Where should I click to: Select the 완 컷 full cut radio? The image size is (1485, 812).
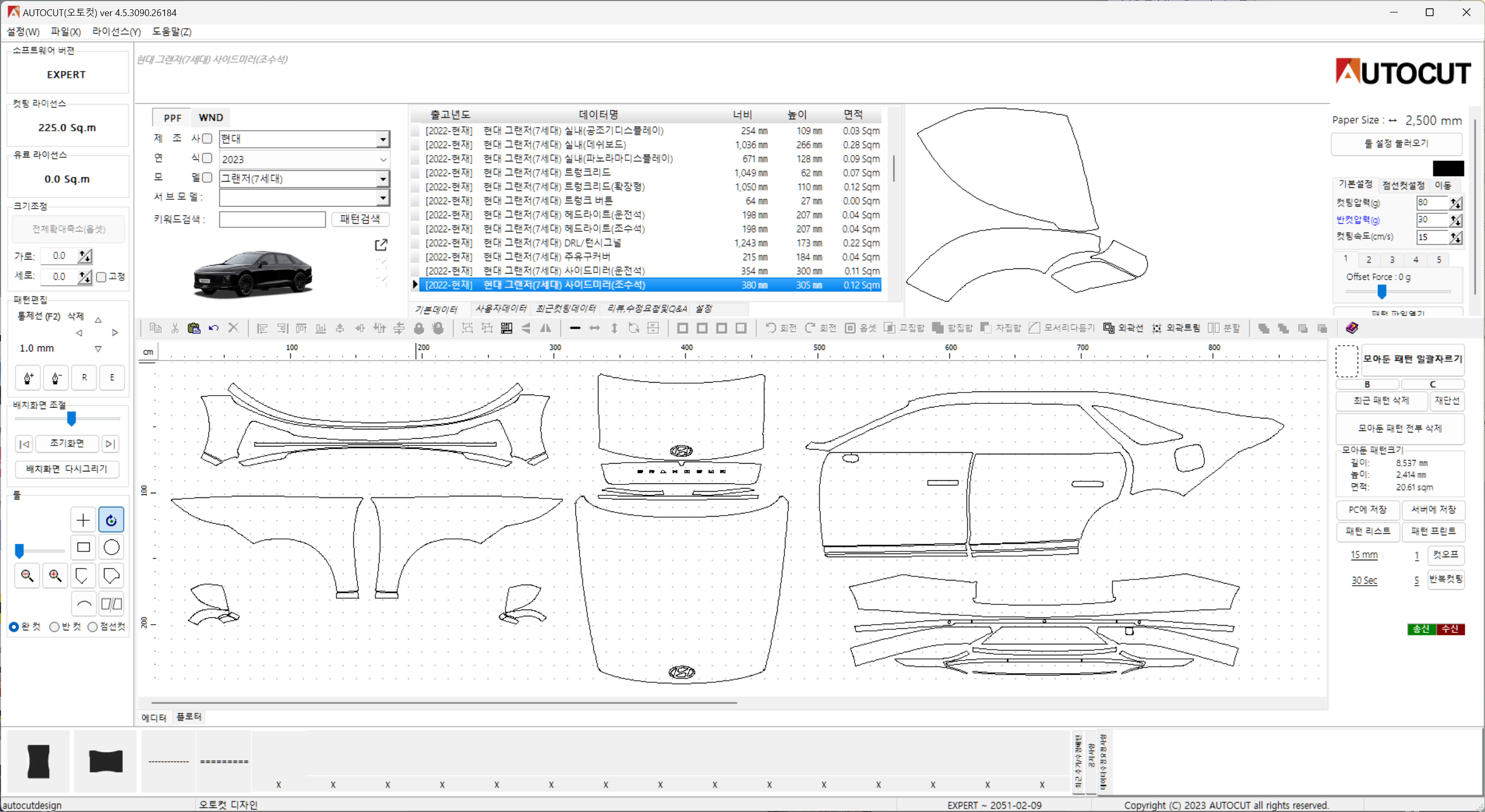point(14,627)
